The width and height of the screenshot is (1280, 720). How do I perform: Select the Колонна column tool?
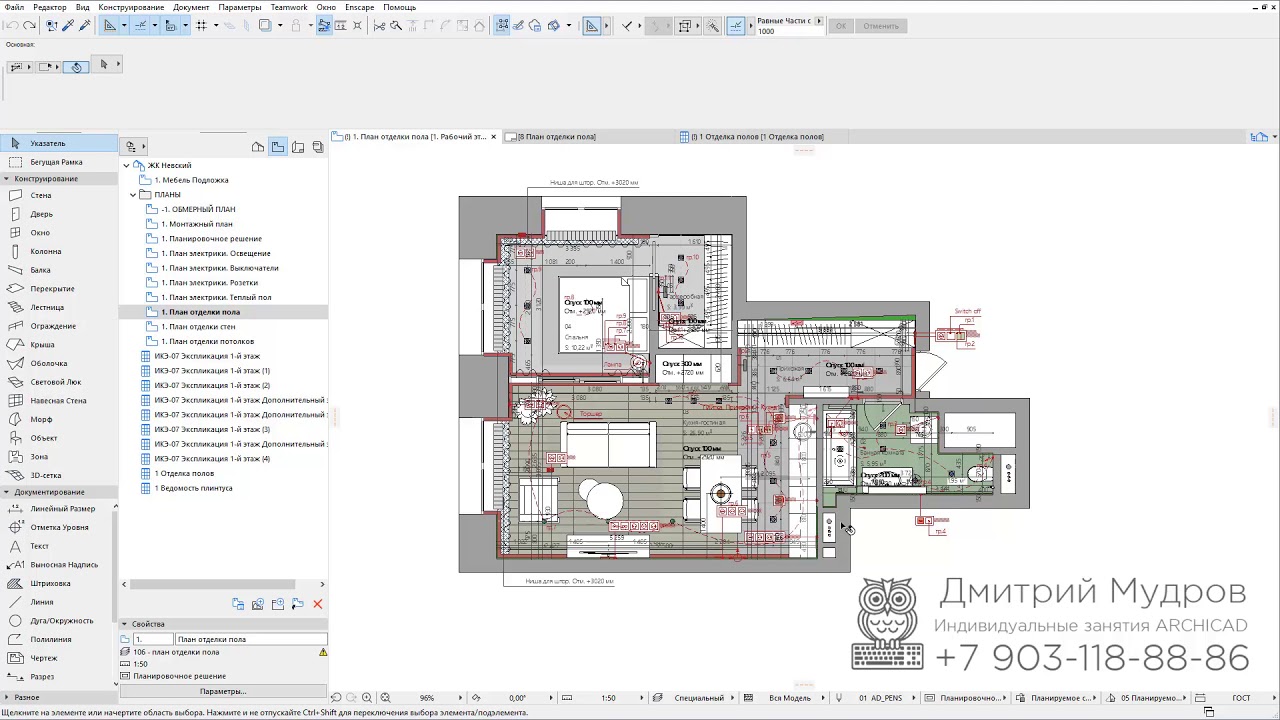(x=58, y=251)
